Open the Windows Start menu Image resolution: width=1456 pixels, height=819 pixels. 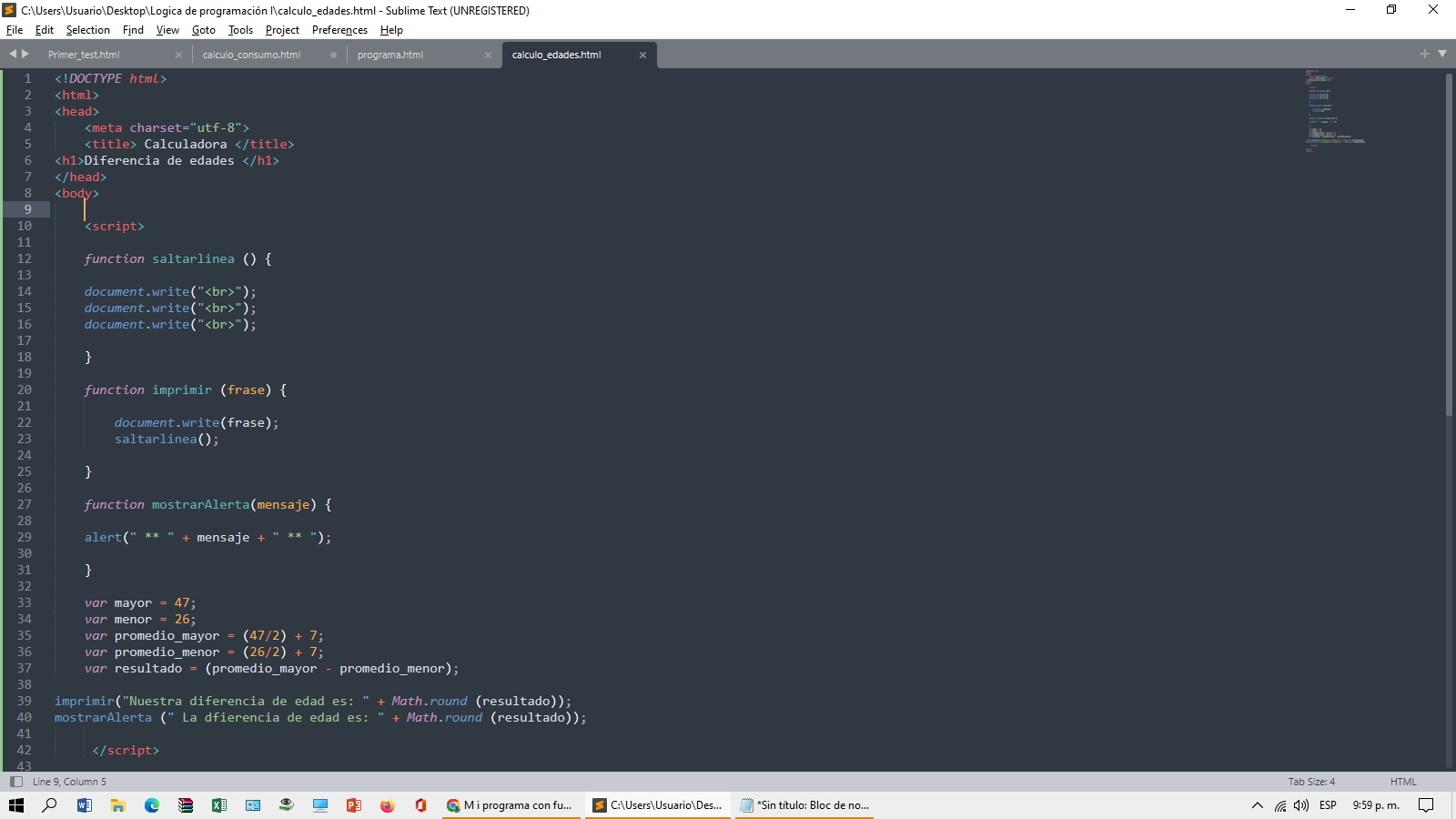(16, 805)
